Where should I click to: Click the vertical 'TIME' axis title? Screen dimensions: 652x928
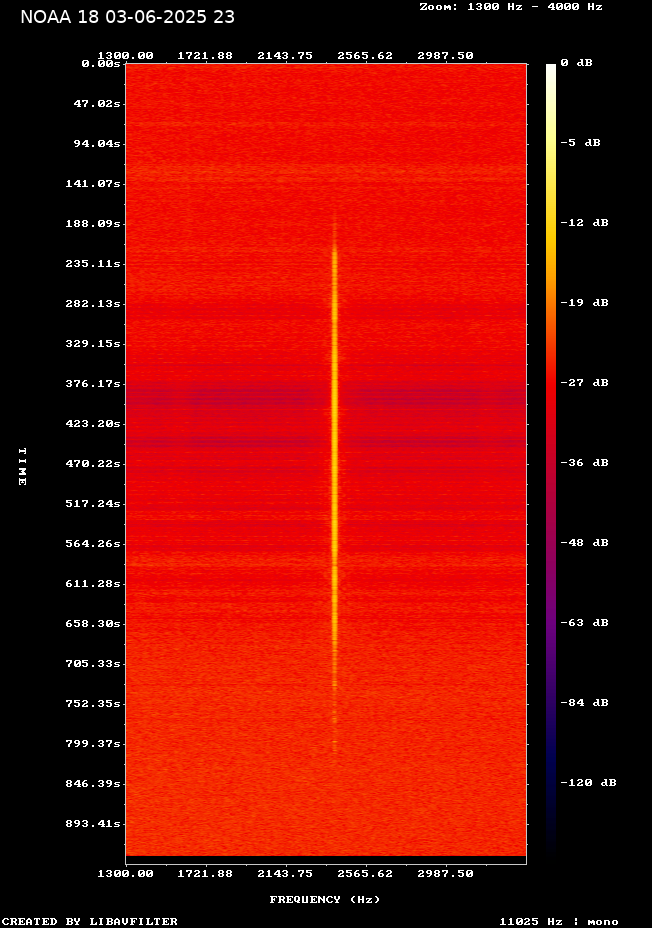click(x=22, y=467)
